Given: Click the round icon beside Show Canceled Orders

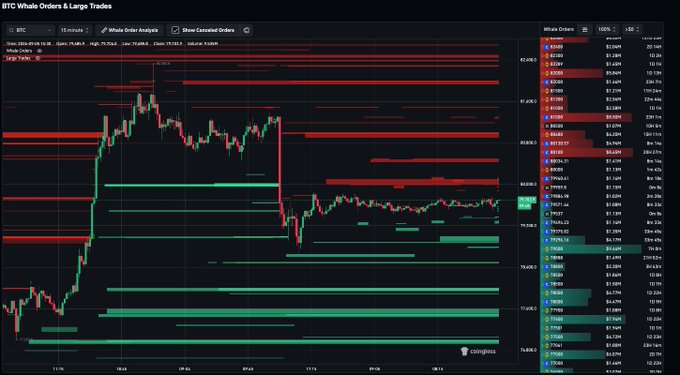Looking at the screenshot, I should point(246,30).
